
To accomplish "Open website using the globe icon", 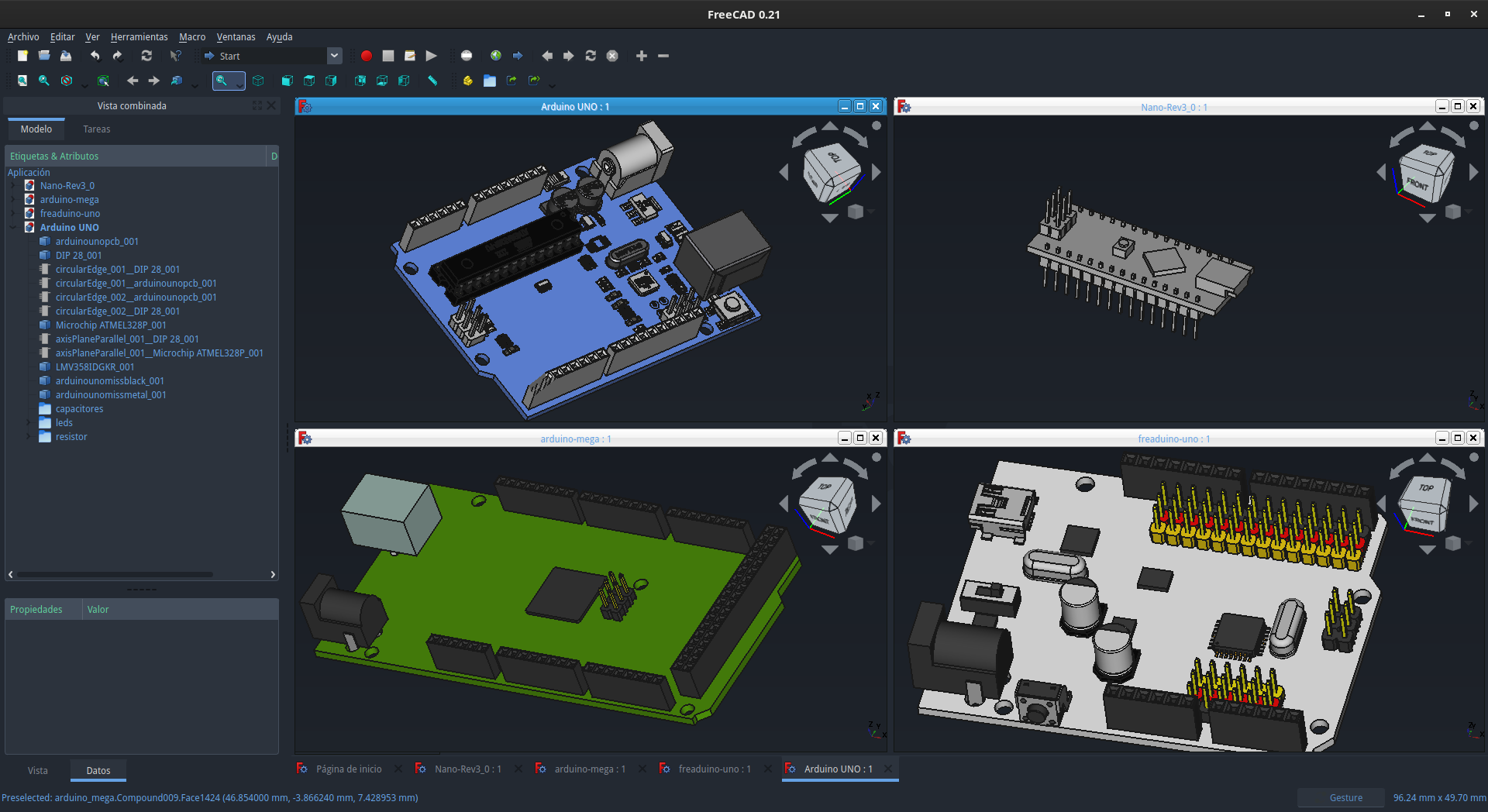I will [x=496, y=56].
